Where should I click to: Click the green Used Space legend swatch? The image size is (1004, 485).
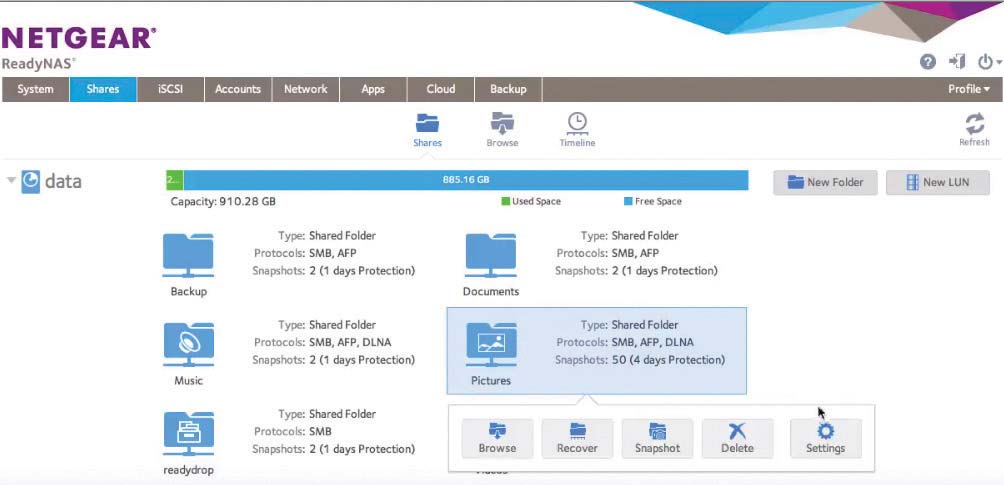tap(505, 201)
